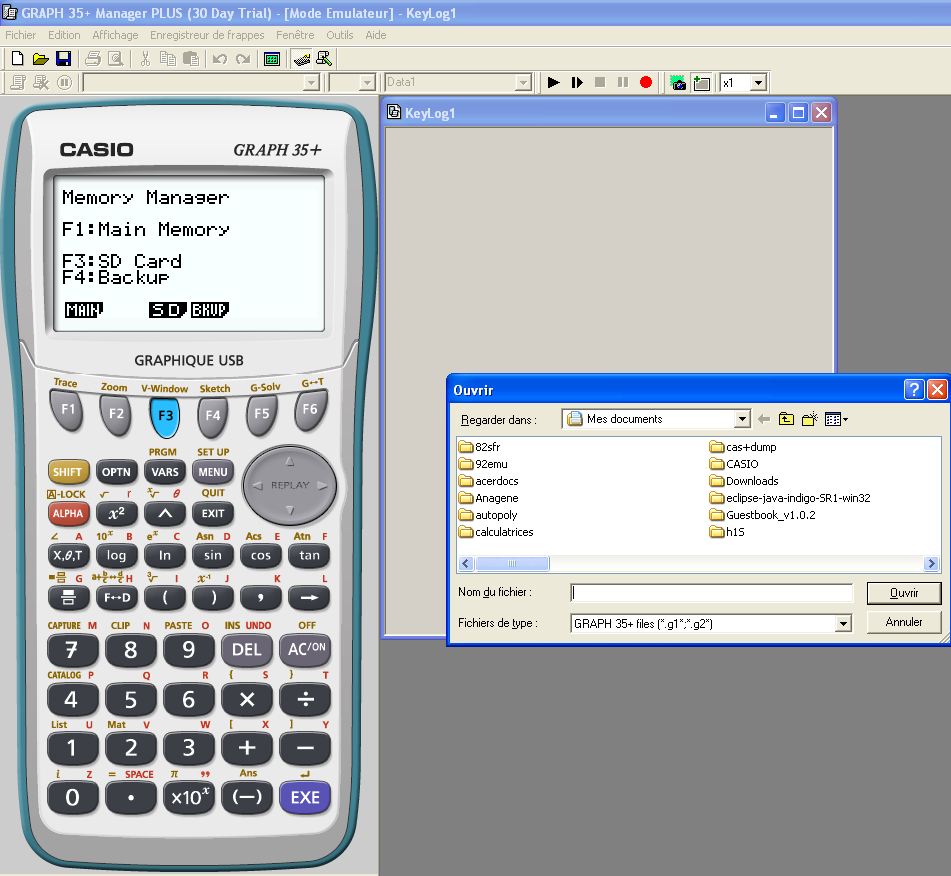Viewport: 951px width, 876px height.
Task: Click the REPLAY pad up arrow
Action: [x=290, y=462]
